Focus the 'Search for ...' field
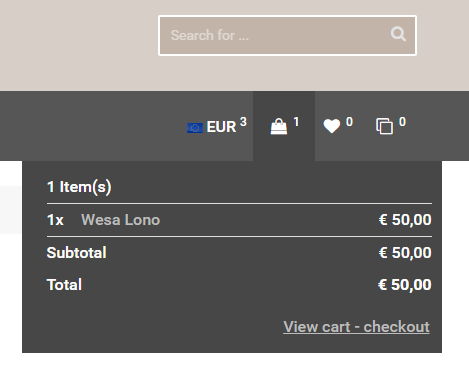This screenshot has width=469, height=384. click(x=287, y=35)
